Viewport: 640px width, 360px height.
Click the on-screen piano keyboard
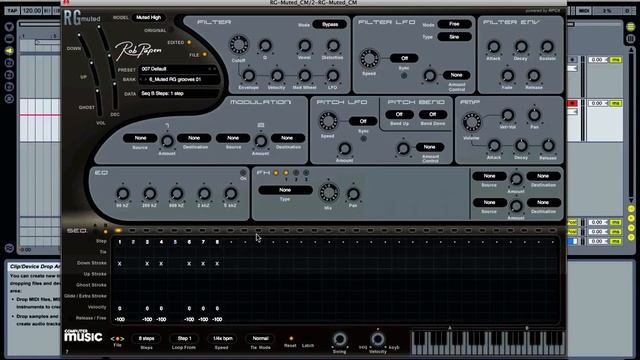point(488,343)
